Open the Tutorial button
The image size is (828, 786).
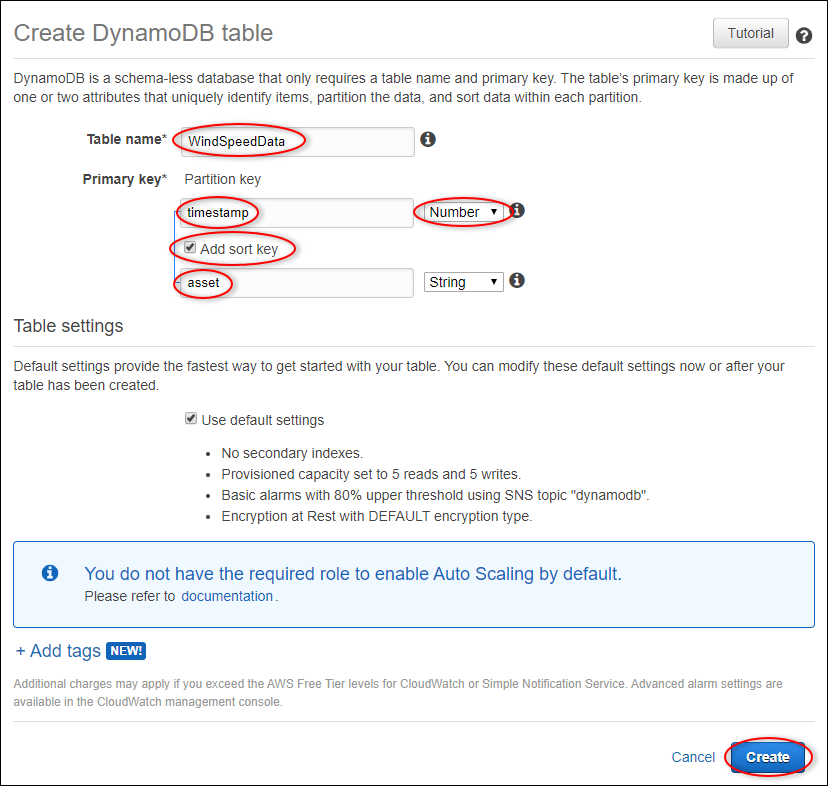(750, 34)
